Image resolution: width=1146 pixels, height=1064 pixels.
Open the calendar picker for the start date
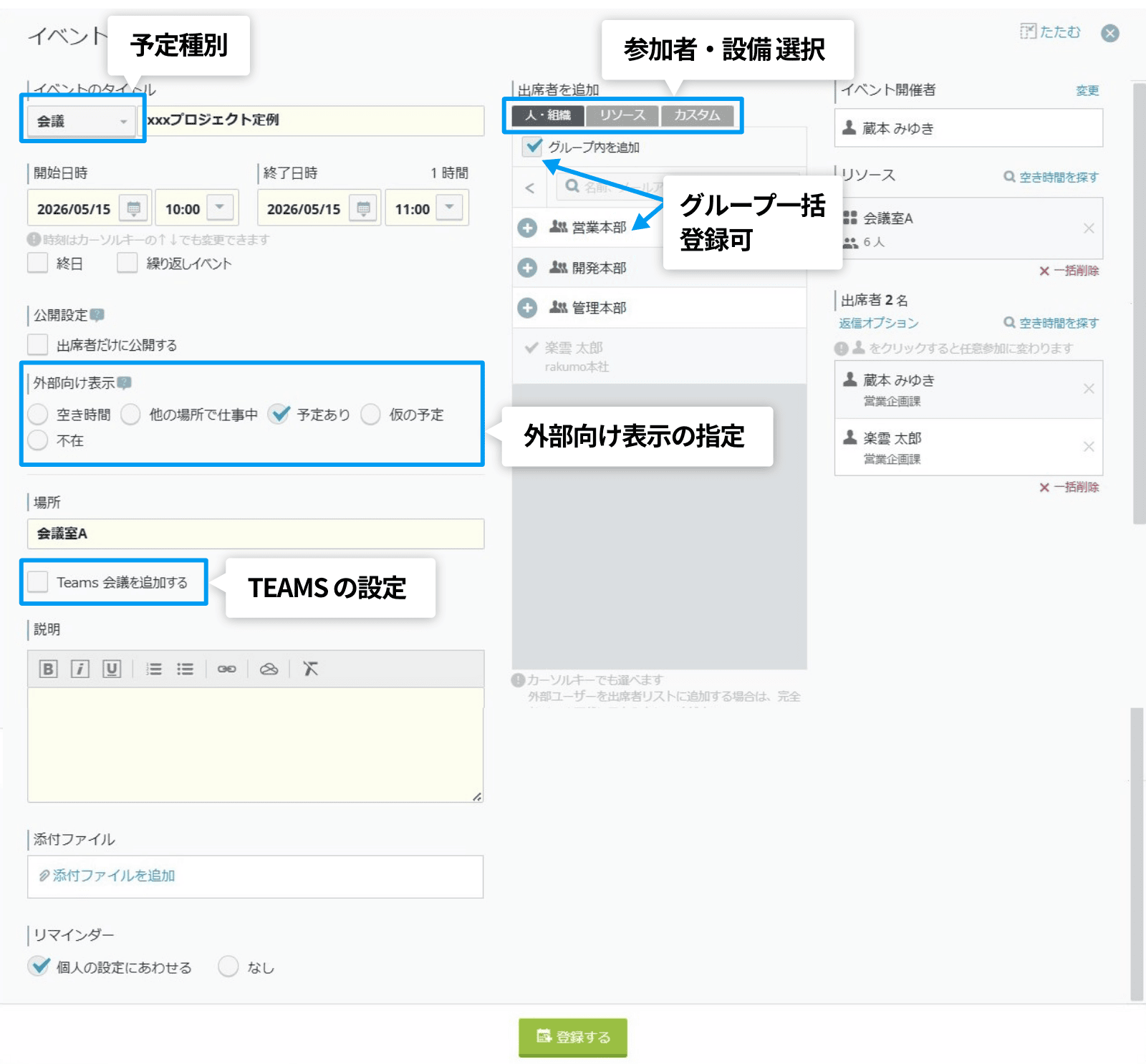[133, 208]
